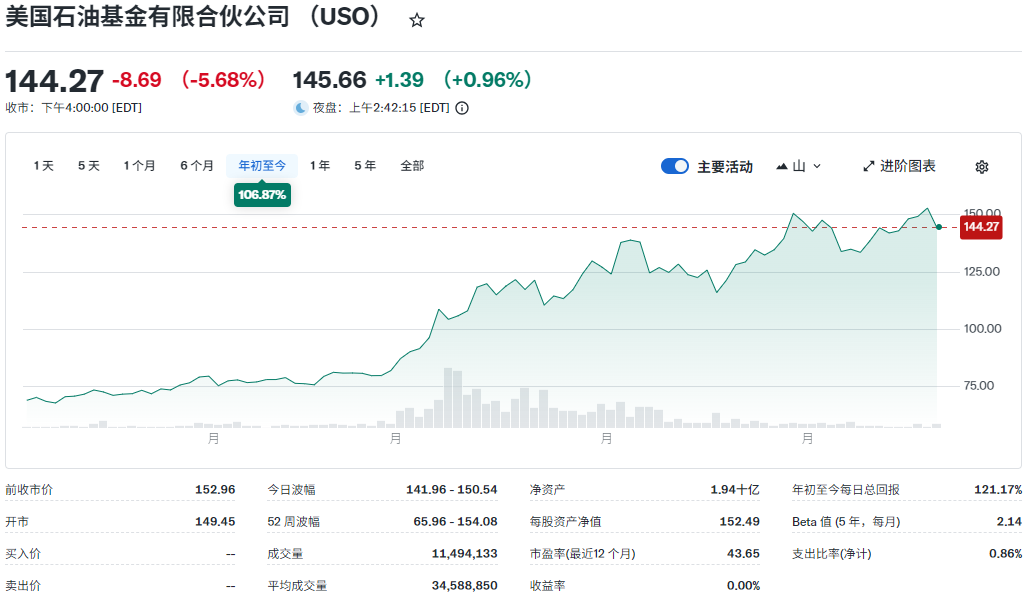Click the 106.87% year-to-date badge

click(262, 195)
